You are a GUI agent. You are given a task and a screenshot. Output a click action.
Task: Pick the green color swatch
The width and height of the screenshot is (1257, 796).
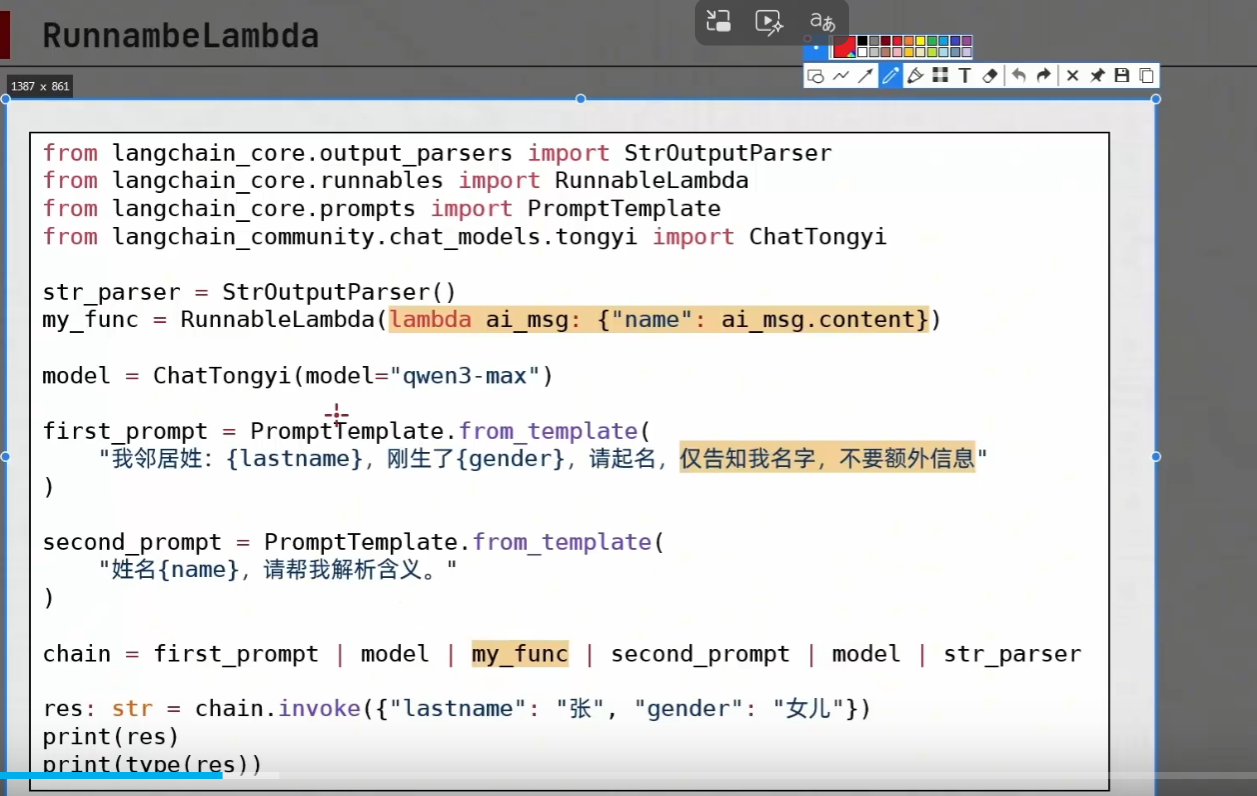[932, 41]
